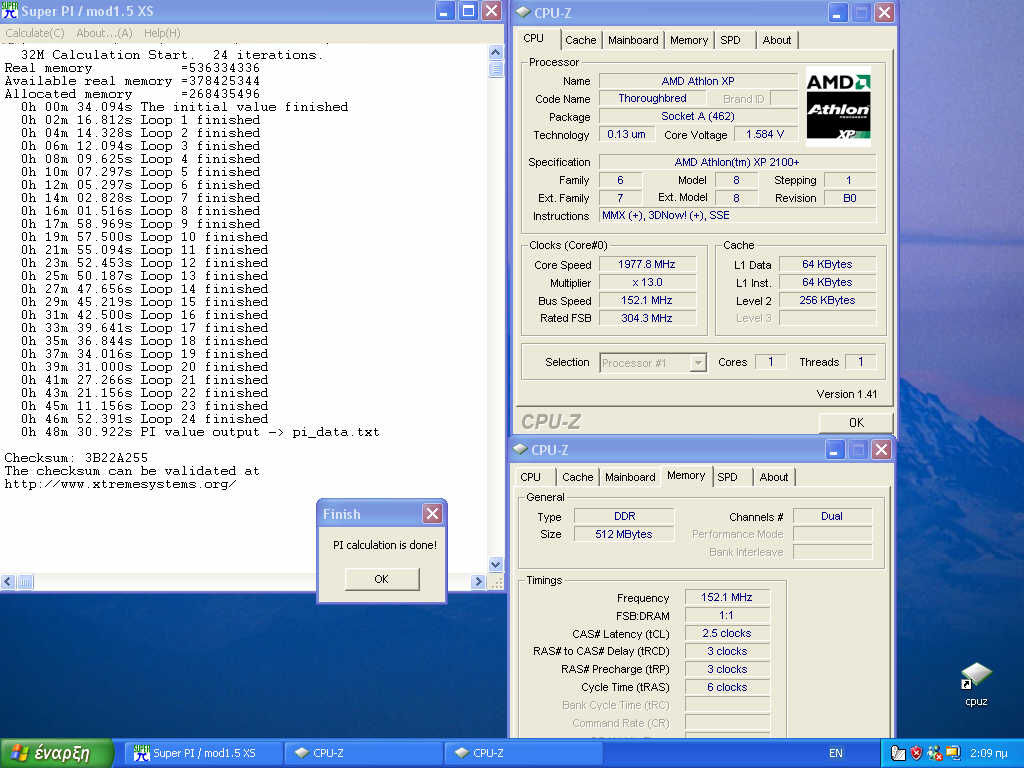Open the About menu in Super PI
The width and height of the screenshot is (1024, 768).
pos(104,33)
